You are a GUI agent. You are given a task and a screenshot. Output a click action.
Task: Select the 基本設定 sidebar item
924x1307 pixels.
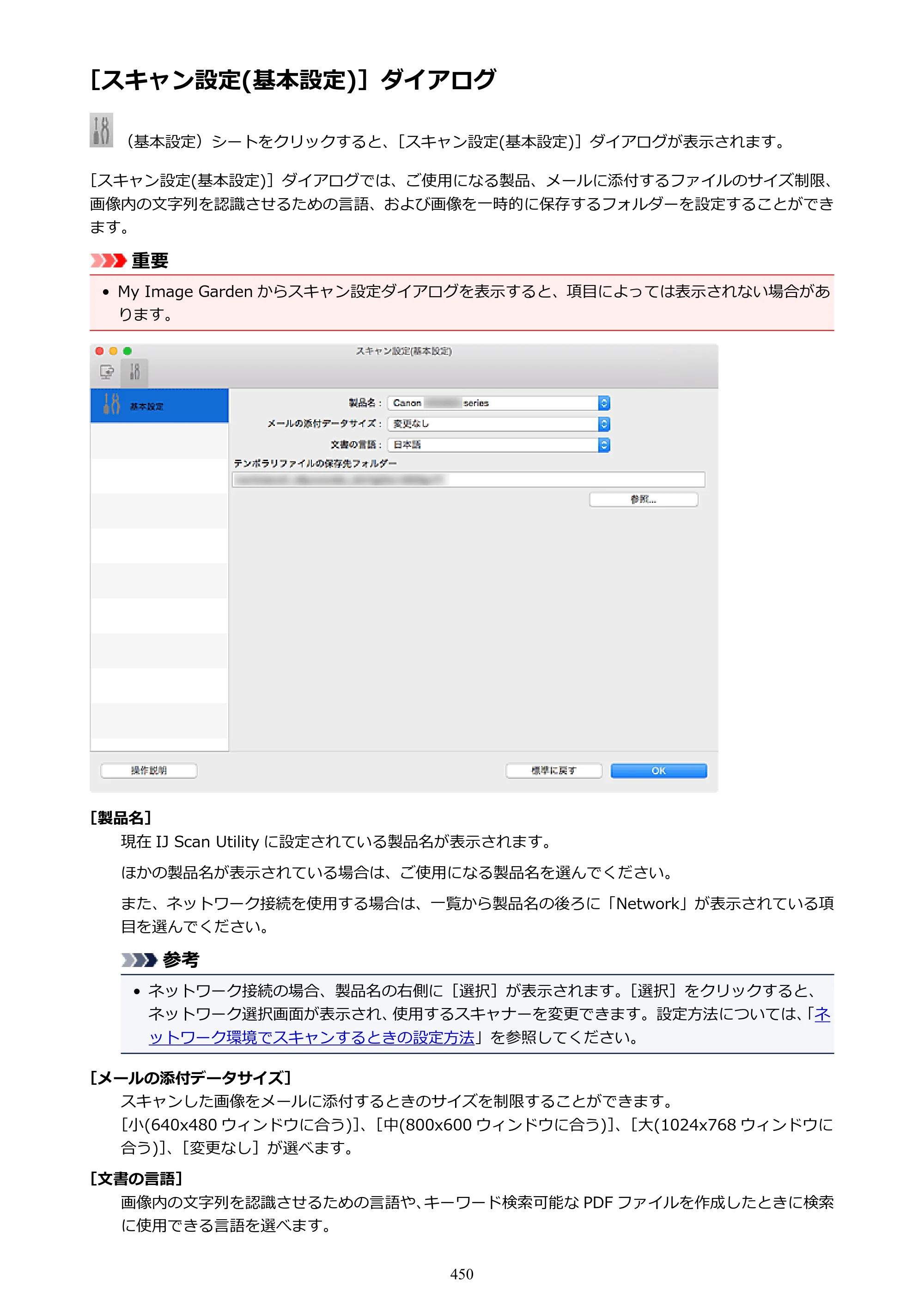click(159, 405)
